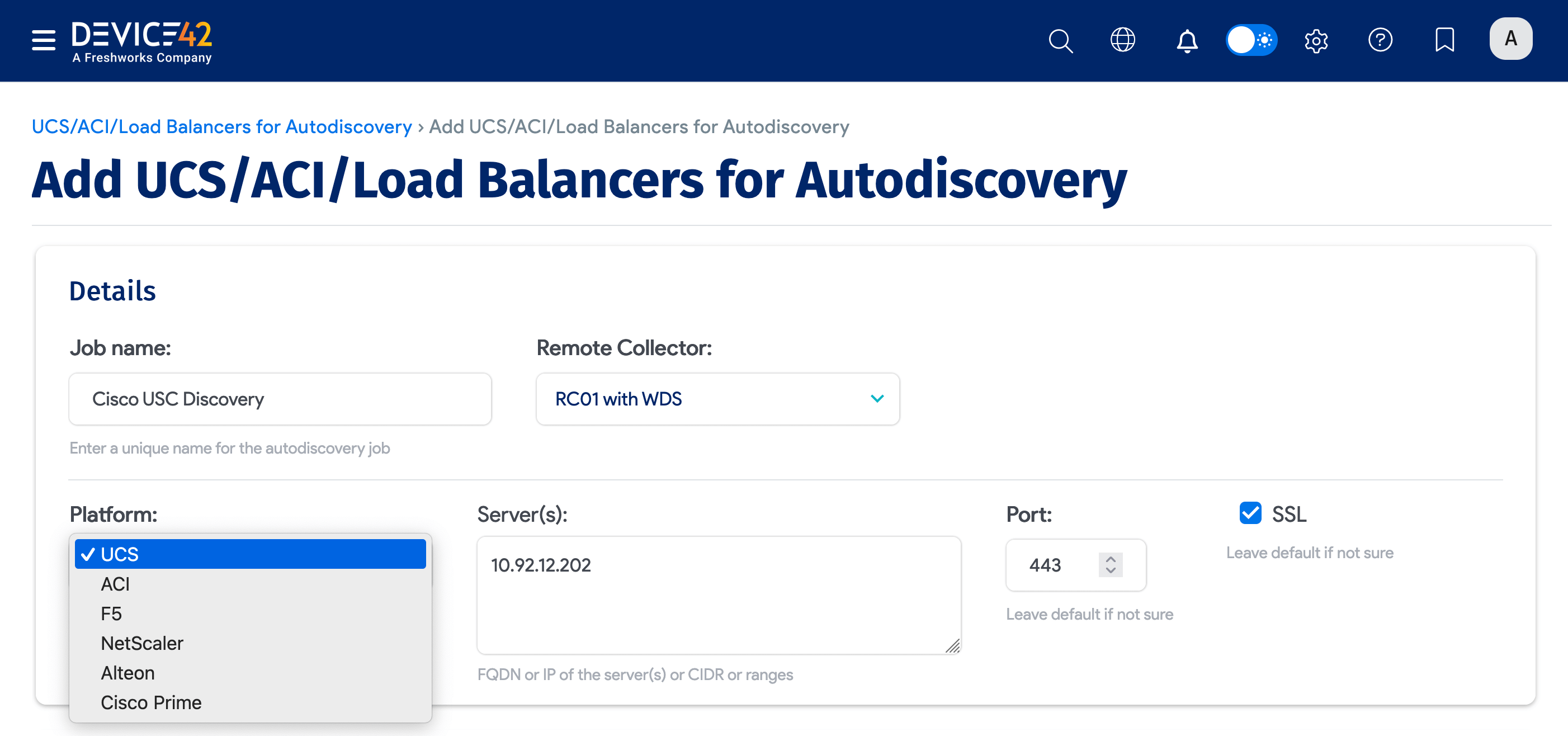Click UCS/ACI/Load Balancers breadcrumb link
Image resolution: width=1568 pixels, height=736 pixels.
(221, 126)
